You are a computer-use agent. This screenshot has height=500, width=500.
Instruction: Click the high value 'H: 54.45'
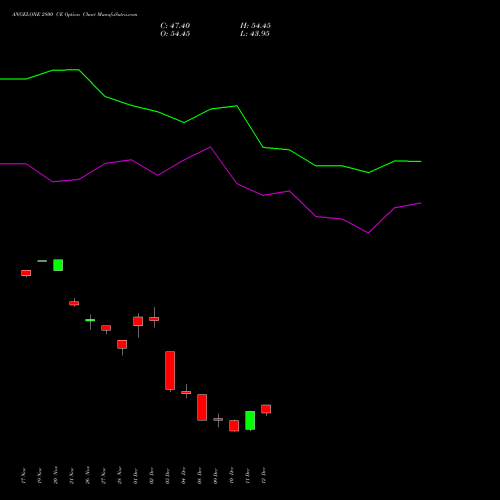click(x=255, y=26)
